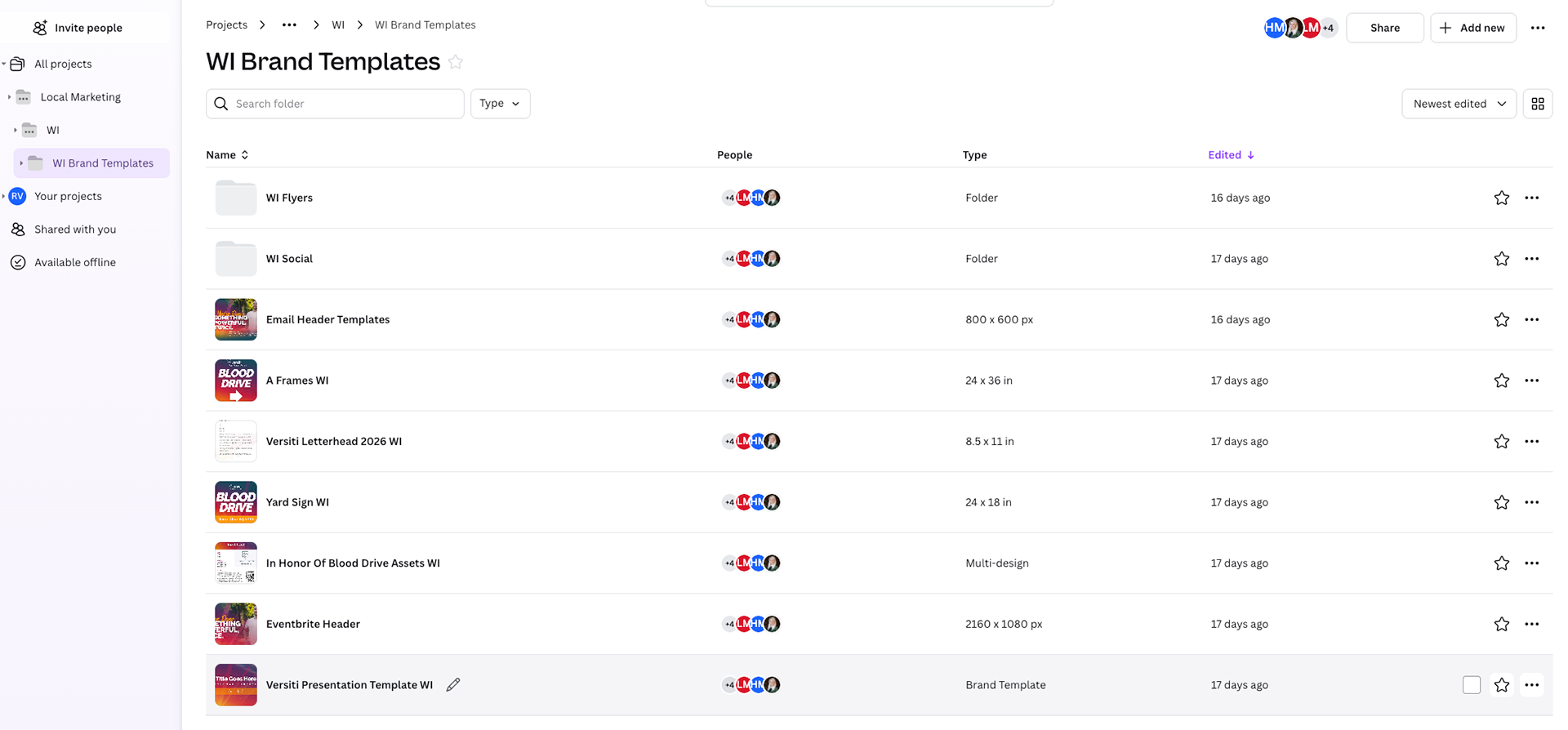Open more options for Eventbrite Header
Screen dimensions: 1568x730
click(x=1531, y=624)
